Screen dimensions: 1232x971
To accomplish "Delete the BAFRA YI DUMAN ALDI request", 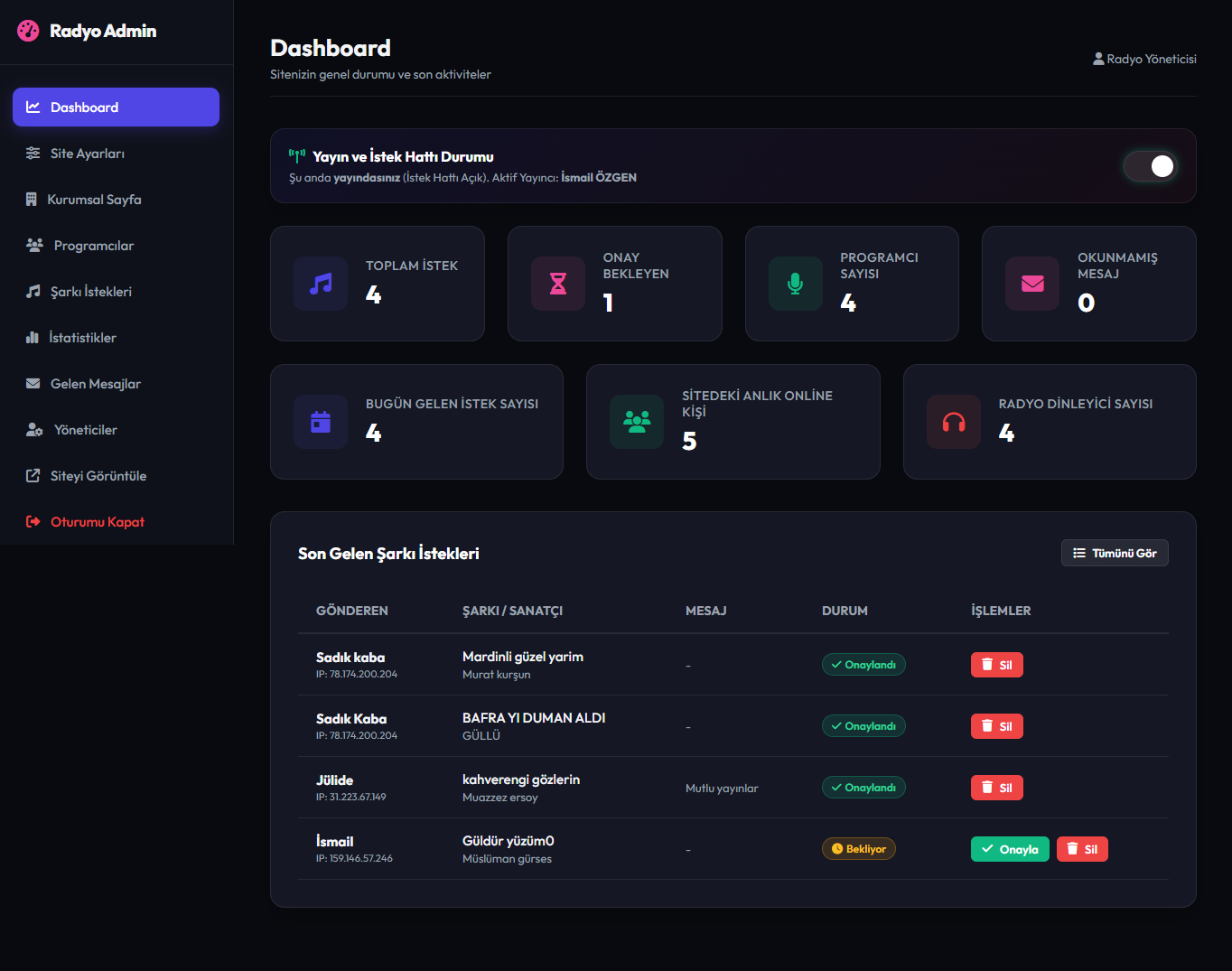I will (x=997, y=726).
